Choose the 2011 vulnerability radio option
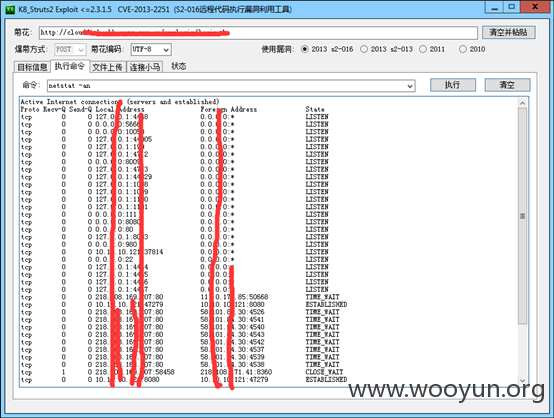 pos(423,49)
